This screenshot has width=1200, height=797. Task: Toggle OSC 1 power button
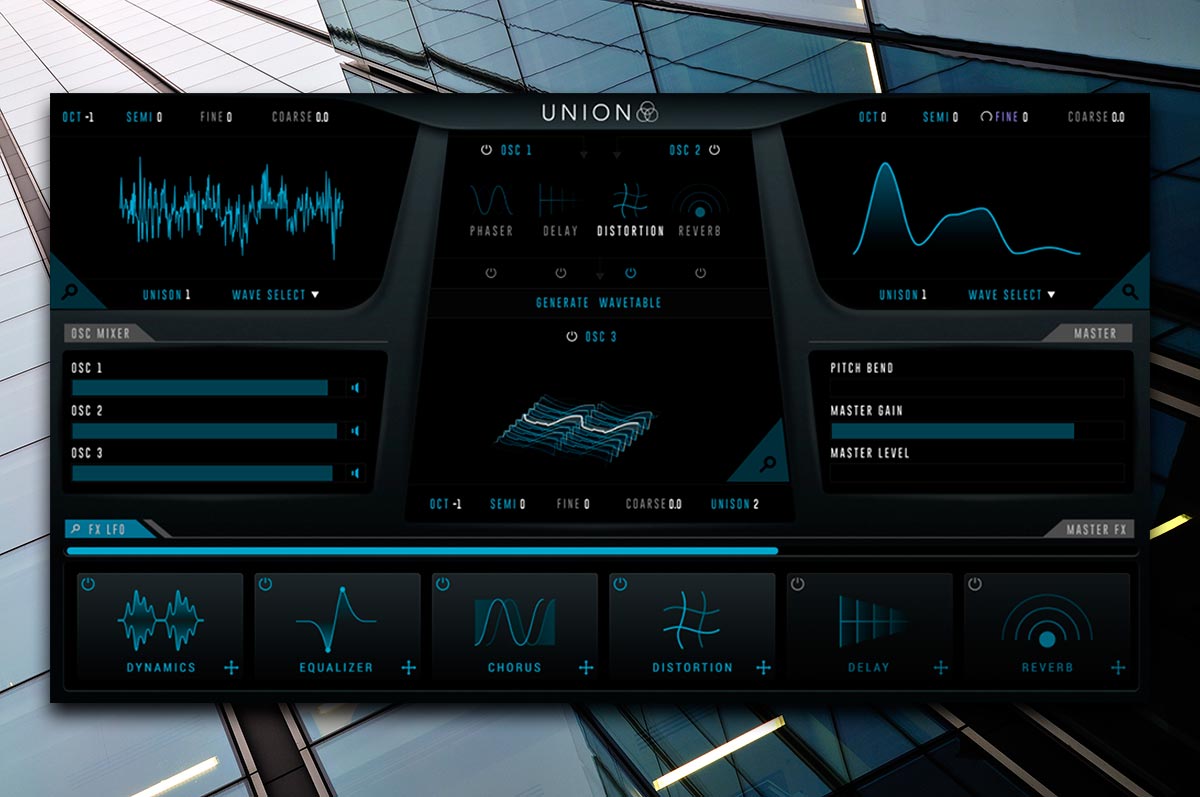click(486, 150)
